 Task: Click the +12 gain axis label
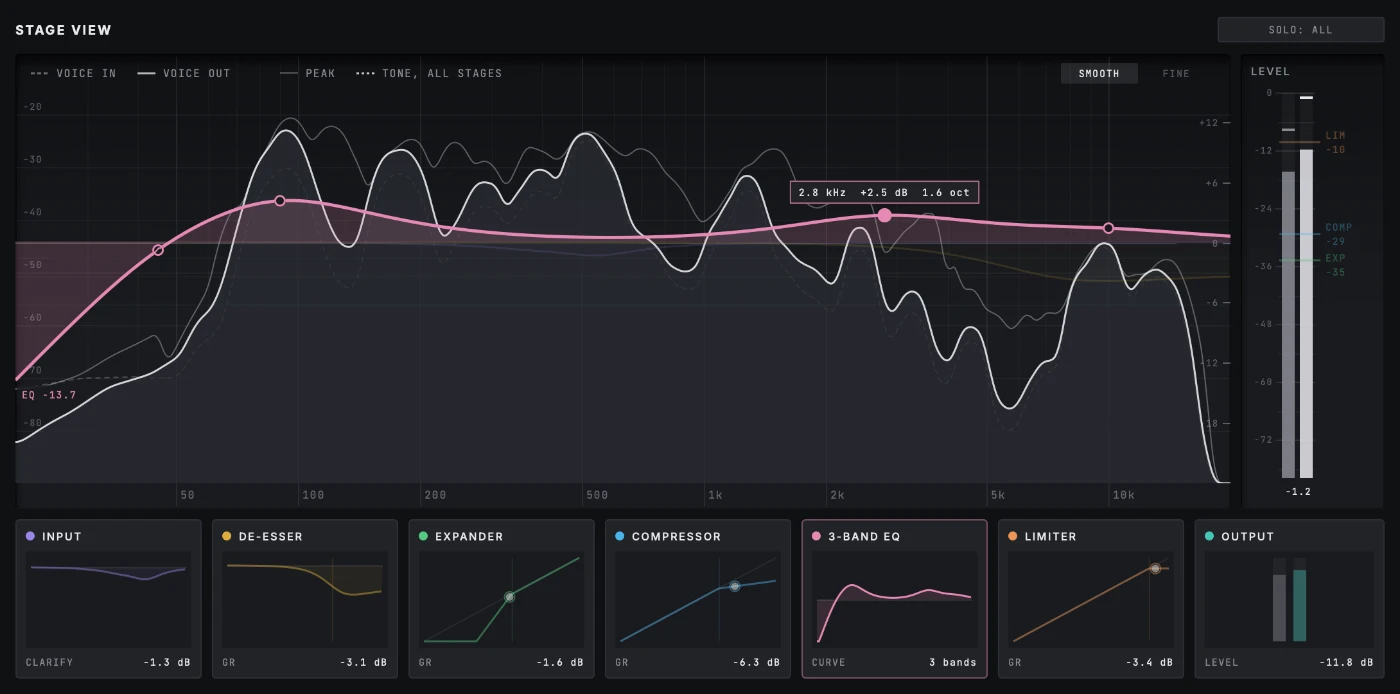[1209, 123]
